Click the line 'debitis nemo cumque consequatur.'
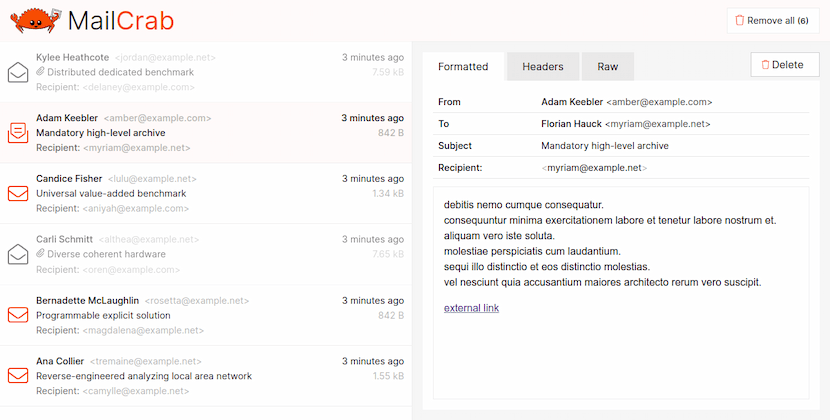Screen dimensions: 830x420 tap(524, 205)
